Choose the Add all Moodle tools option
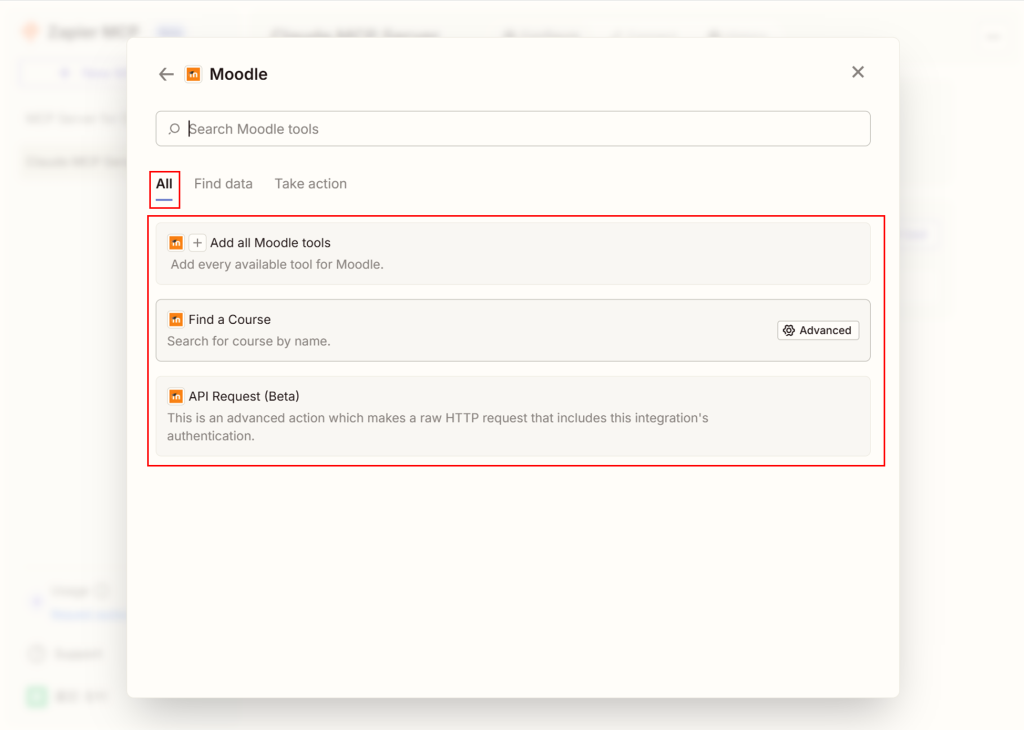This screenshot has width=1024, height=730. coord(270,243)
